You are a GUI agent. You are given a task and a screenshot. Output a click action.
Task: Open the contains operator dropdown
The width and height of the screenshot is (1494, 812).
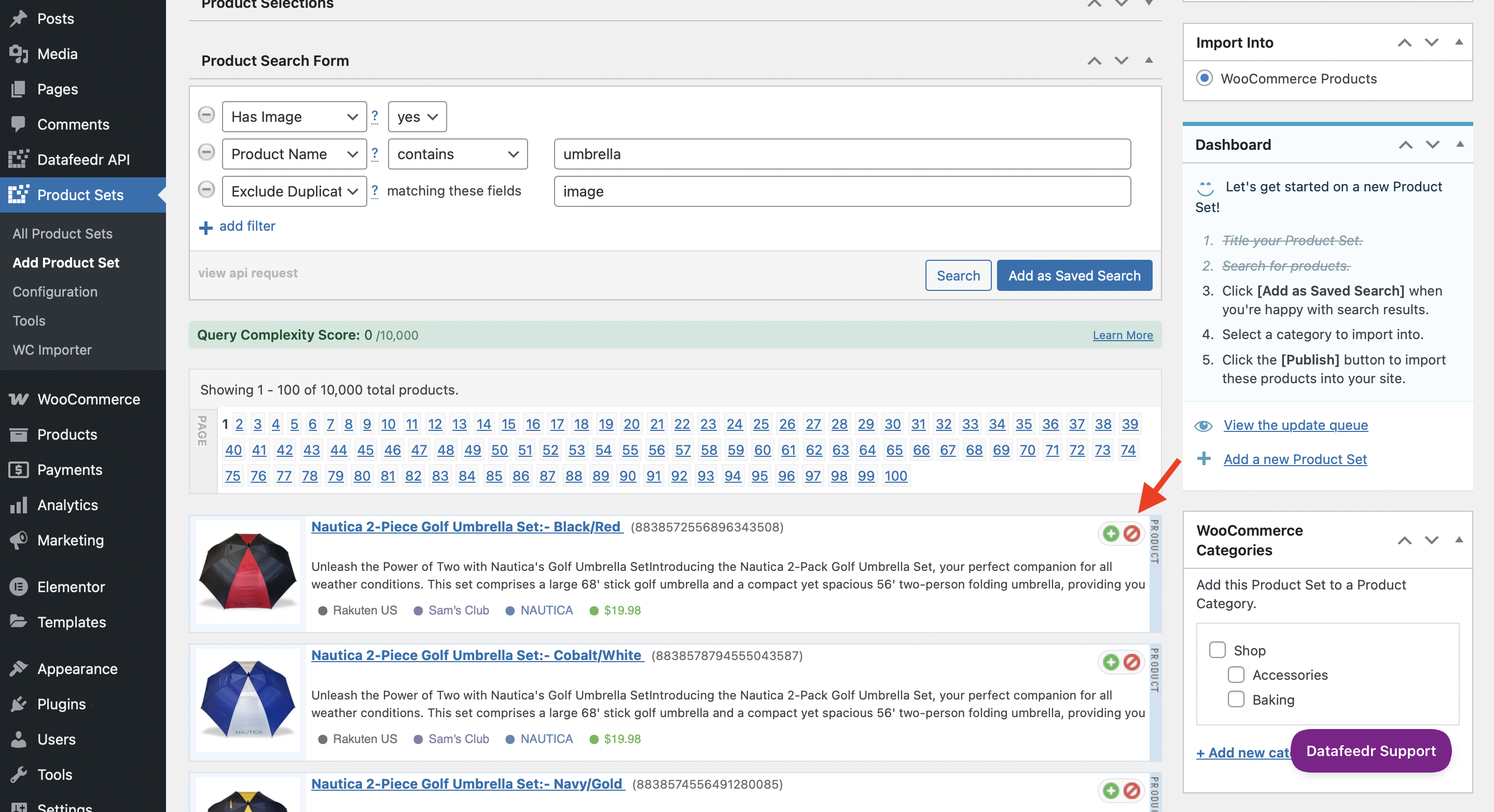coord(458,153)
